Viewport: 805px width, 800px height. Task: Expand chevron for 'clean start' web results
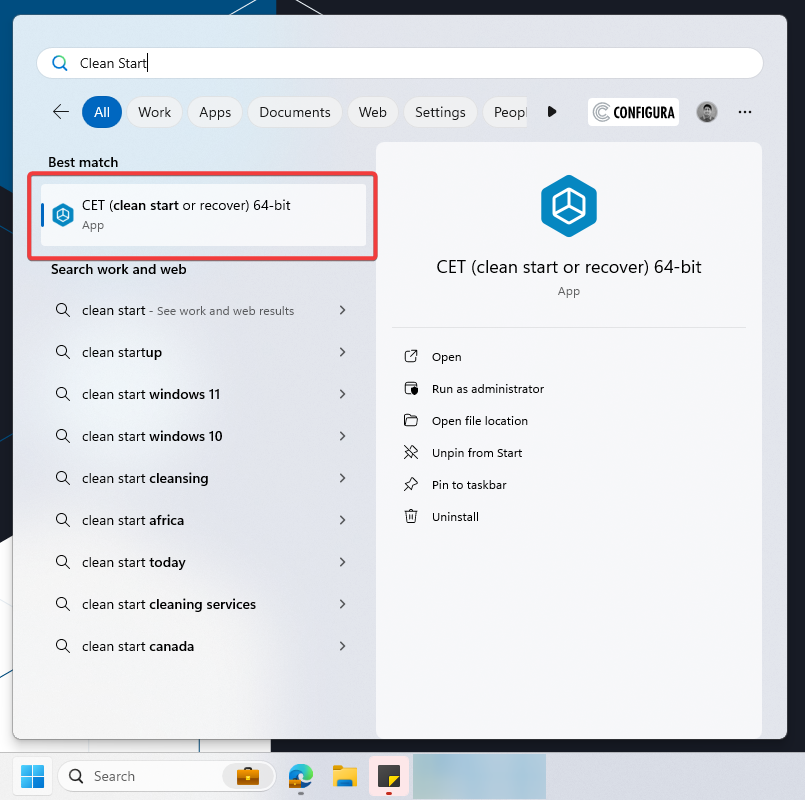[x=342, y=310]
